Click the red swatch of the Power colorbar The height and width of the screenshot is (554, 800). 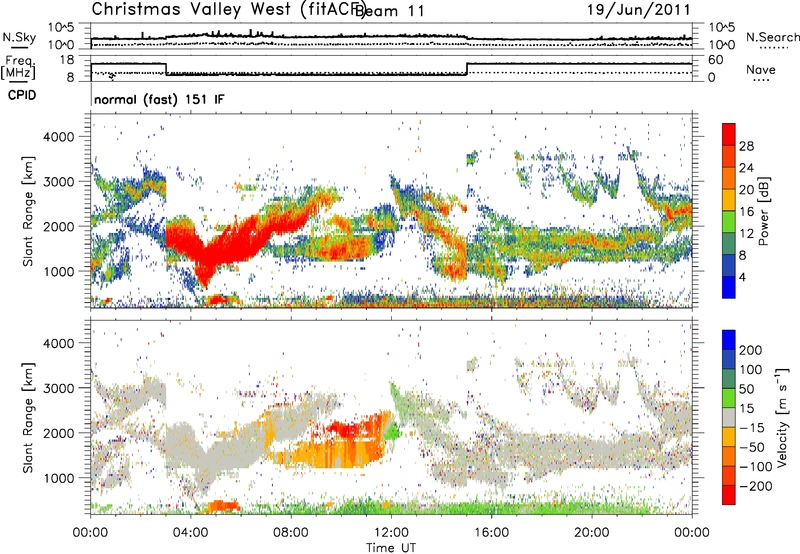729,135
